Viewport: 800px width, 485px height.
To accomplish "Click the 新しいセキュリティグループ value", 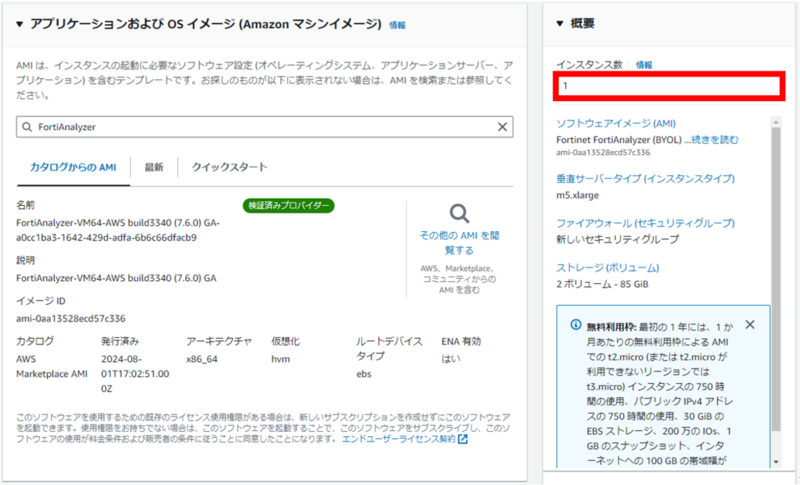I will (x=617, y=239).
